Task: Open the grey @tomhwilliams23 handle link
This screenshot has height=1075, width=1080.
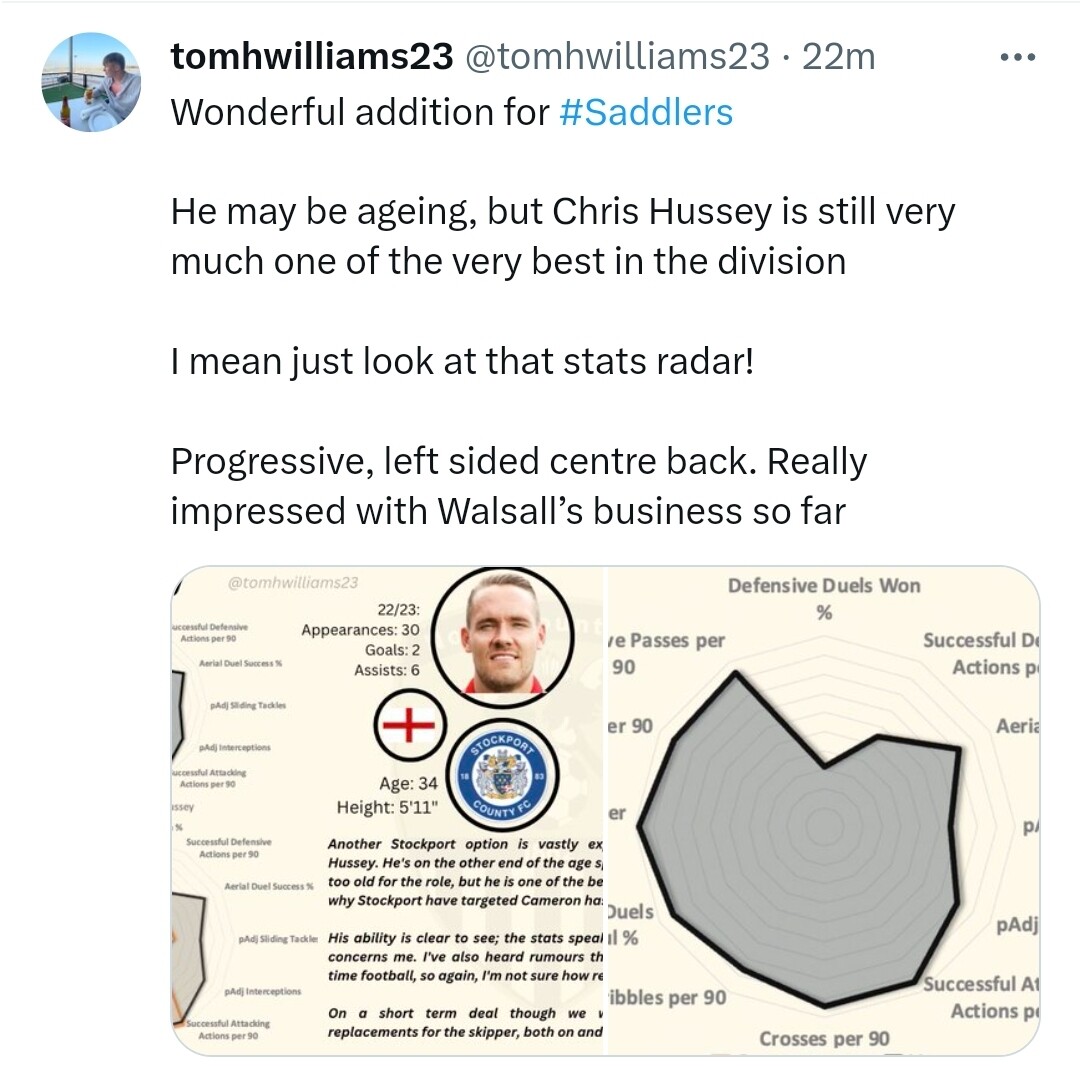Action: 617,56
